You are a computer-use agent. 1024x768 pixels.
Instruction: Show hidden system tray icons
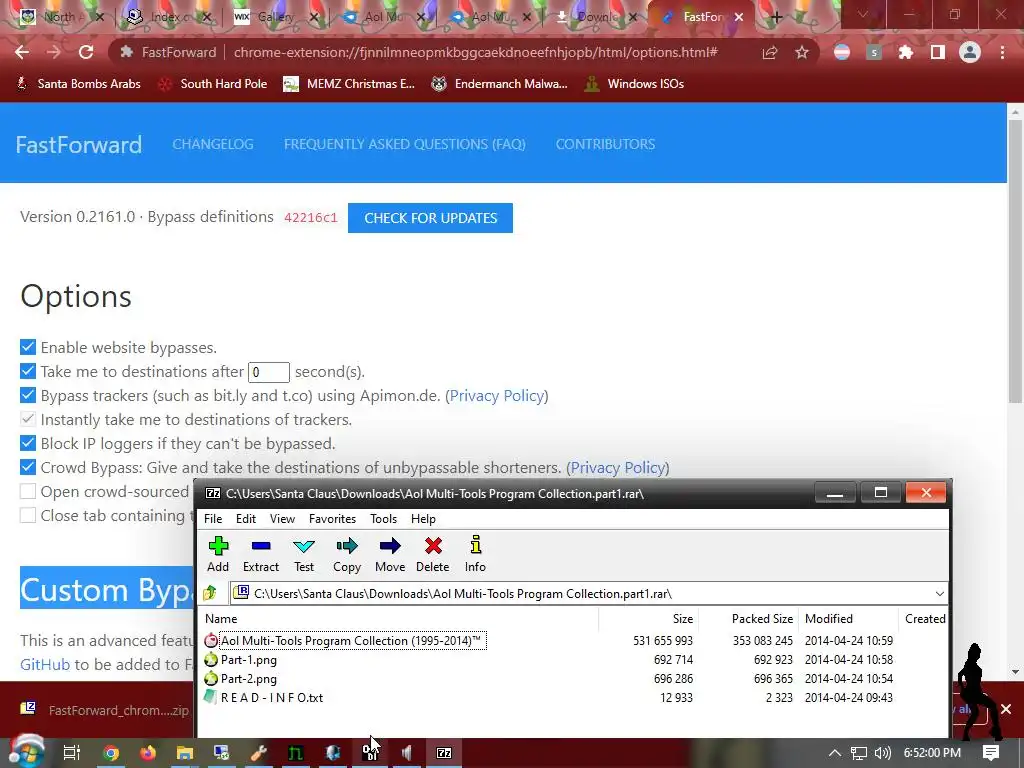pyautogui.click(x=835, y=753)
